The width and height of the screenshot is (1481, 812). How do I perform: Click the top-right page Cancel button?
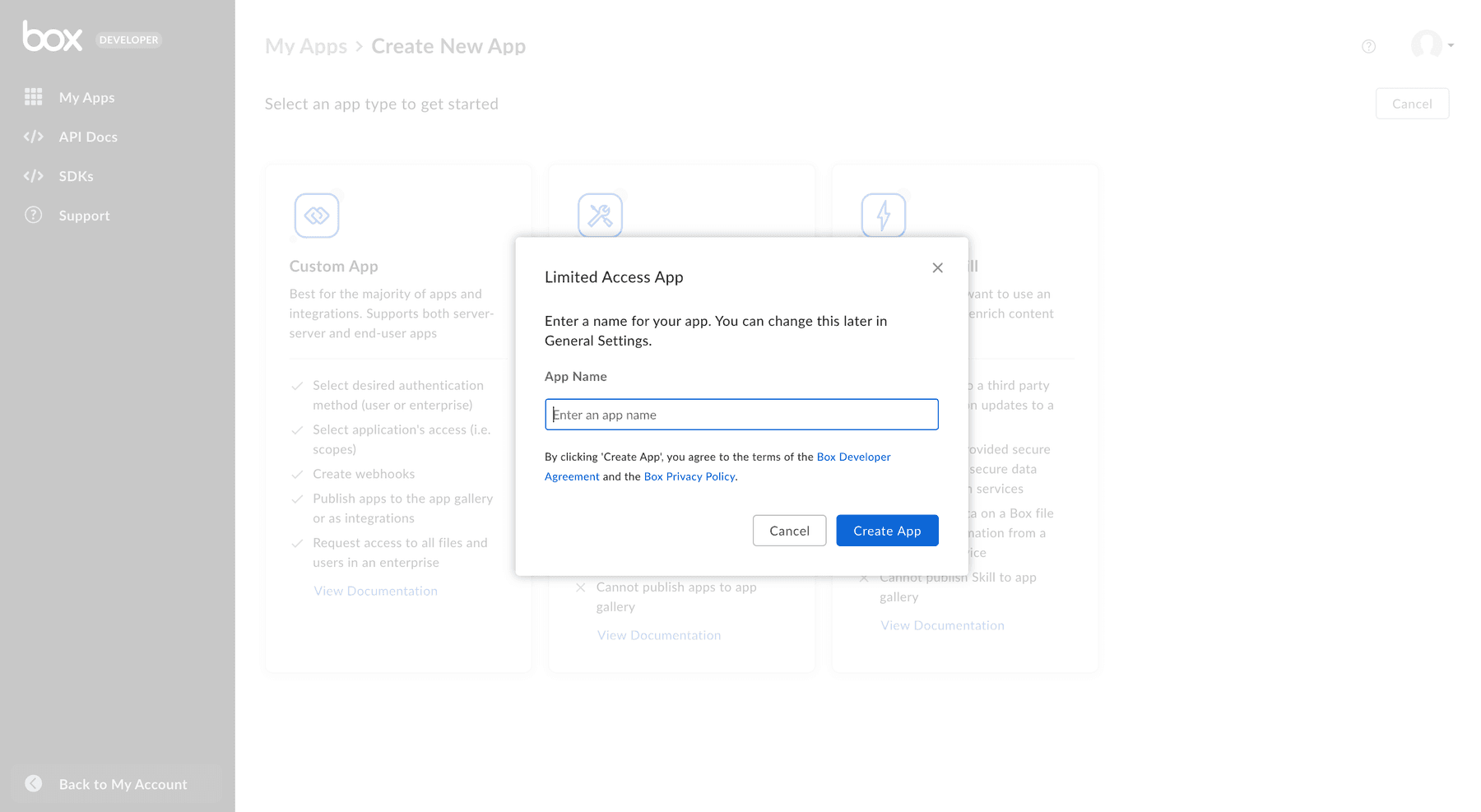[1412, 104]
